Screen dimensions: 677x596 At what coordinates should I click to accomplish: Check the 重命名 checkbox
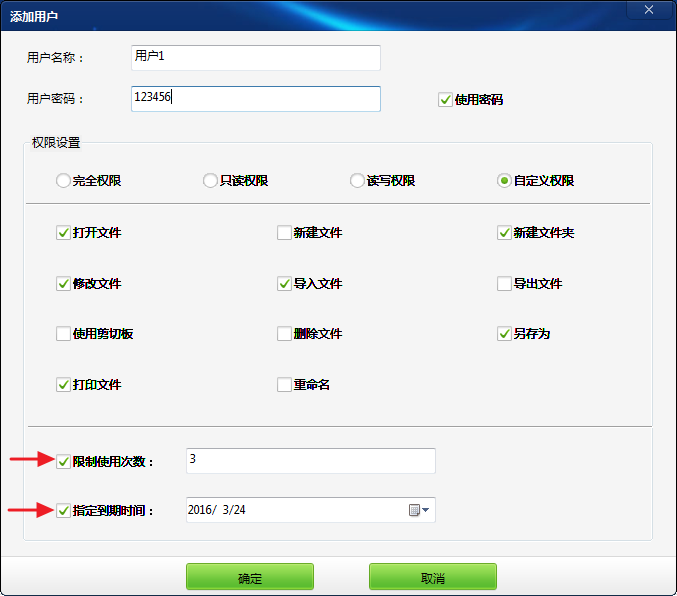284,385
